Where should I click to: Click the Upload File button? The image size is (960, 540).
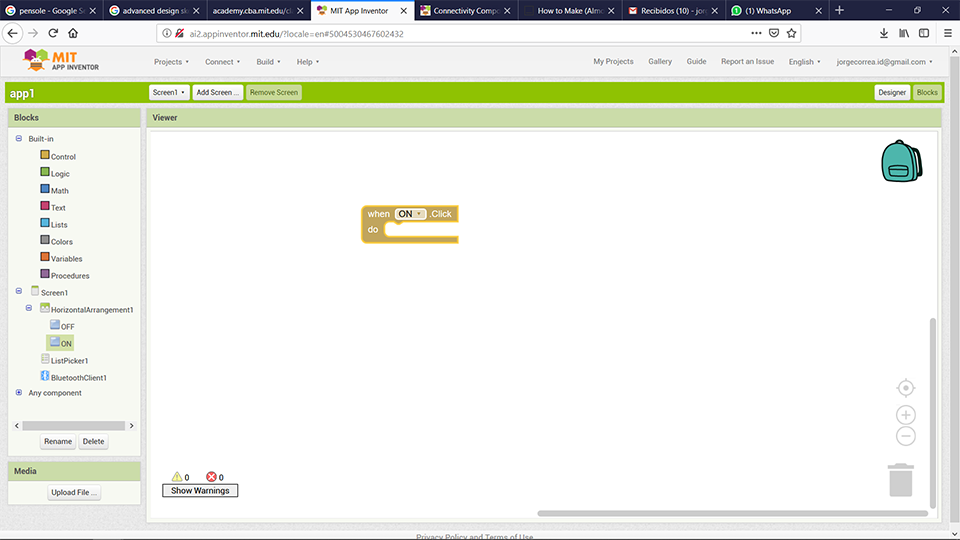click(x=74, y=492)
